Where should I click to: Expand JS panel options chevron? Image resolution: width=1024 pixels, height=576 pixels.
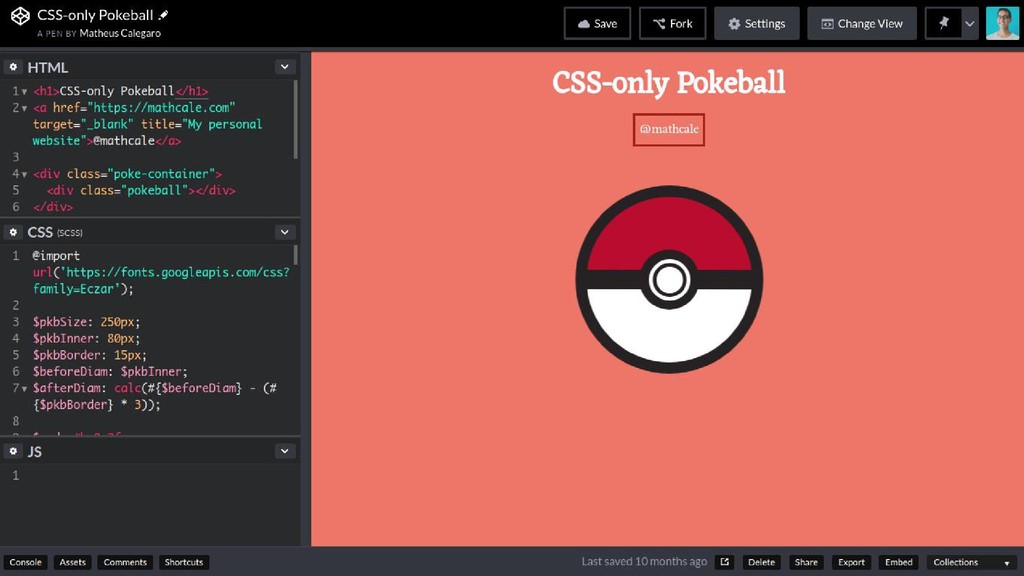pyautogui.click(x=285, y=451)
